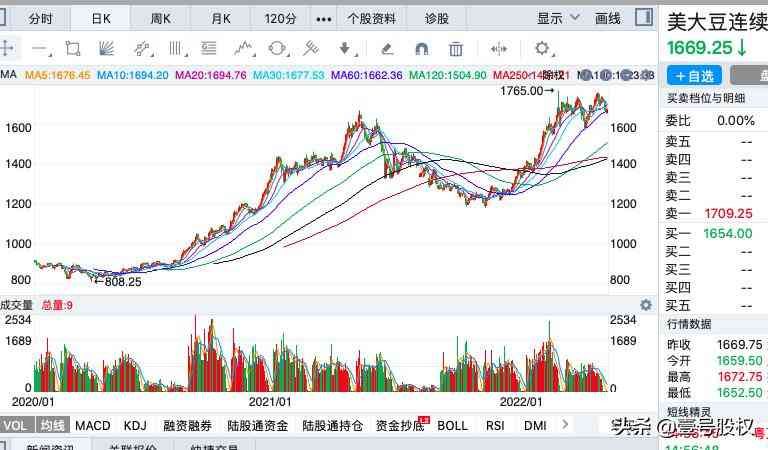Click the download arrow icon

345,48
